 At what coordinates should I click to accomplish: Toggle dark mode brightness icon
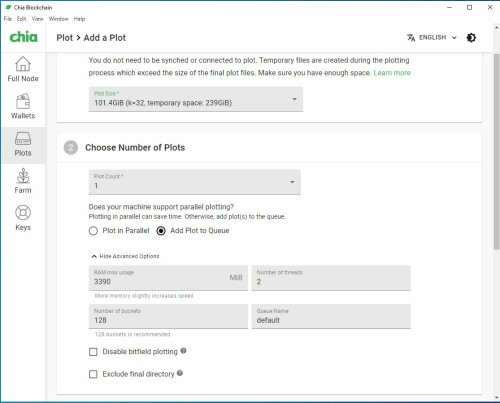point(471,38)
